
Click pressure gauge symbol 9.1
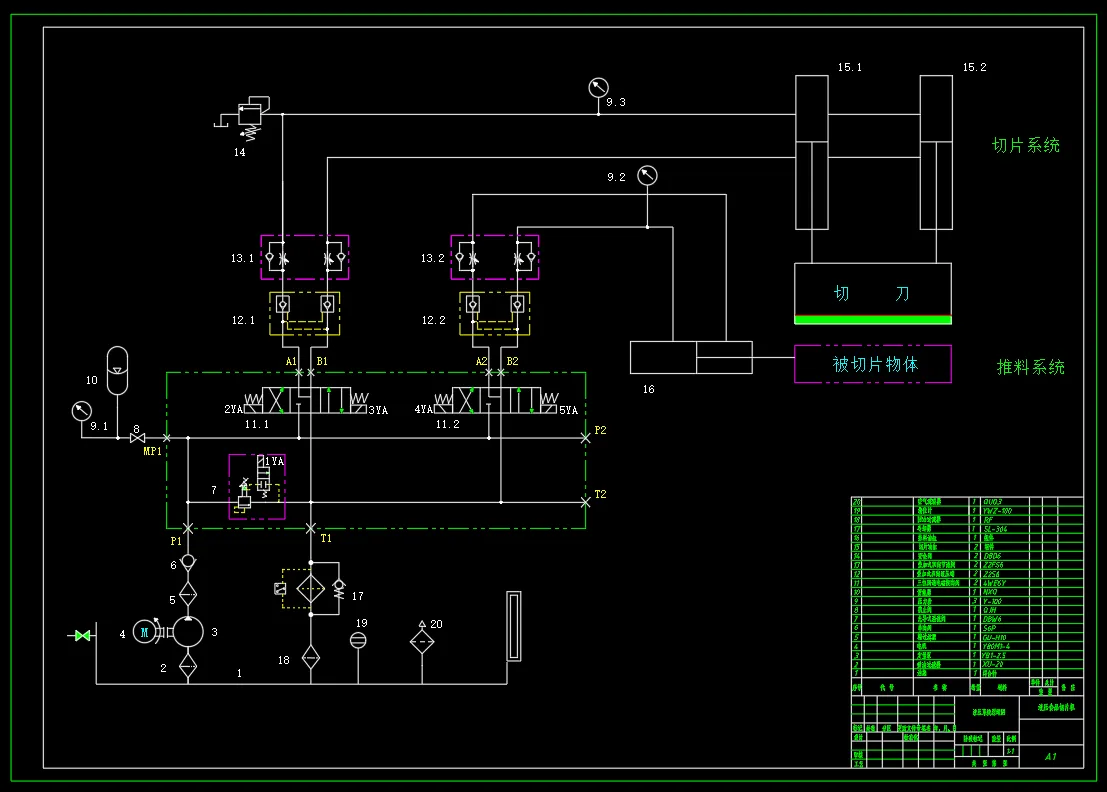pos(82,411)
